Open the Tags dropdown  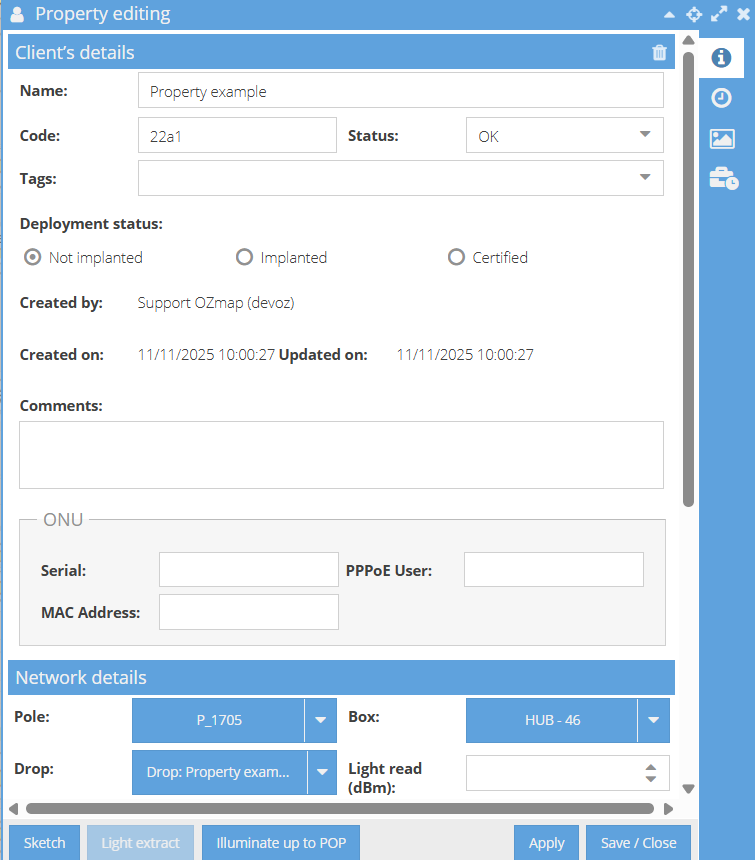click(401, 178)
